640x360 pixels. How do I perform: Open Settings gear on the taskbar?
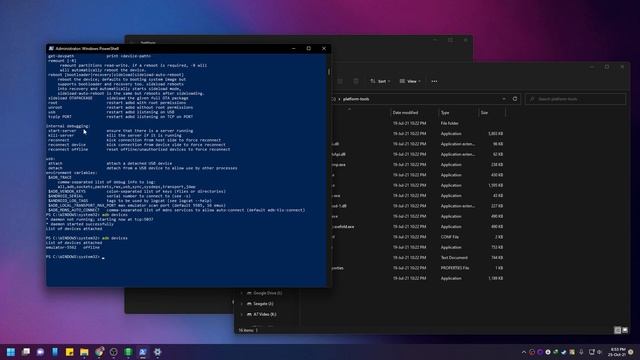(158, 352)
